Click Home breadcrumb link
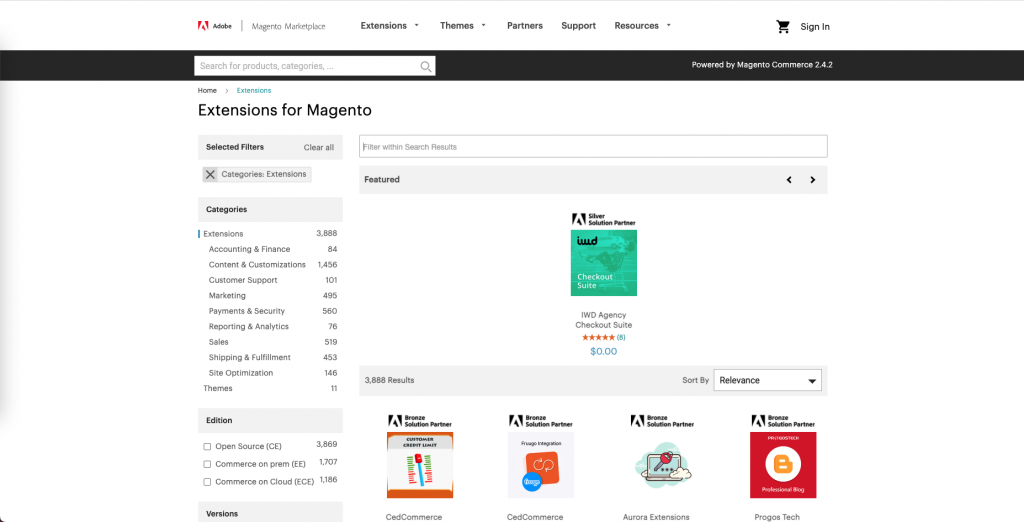 207,91
